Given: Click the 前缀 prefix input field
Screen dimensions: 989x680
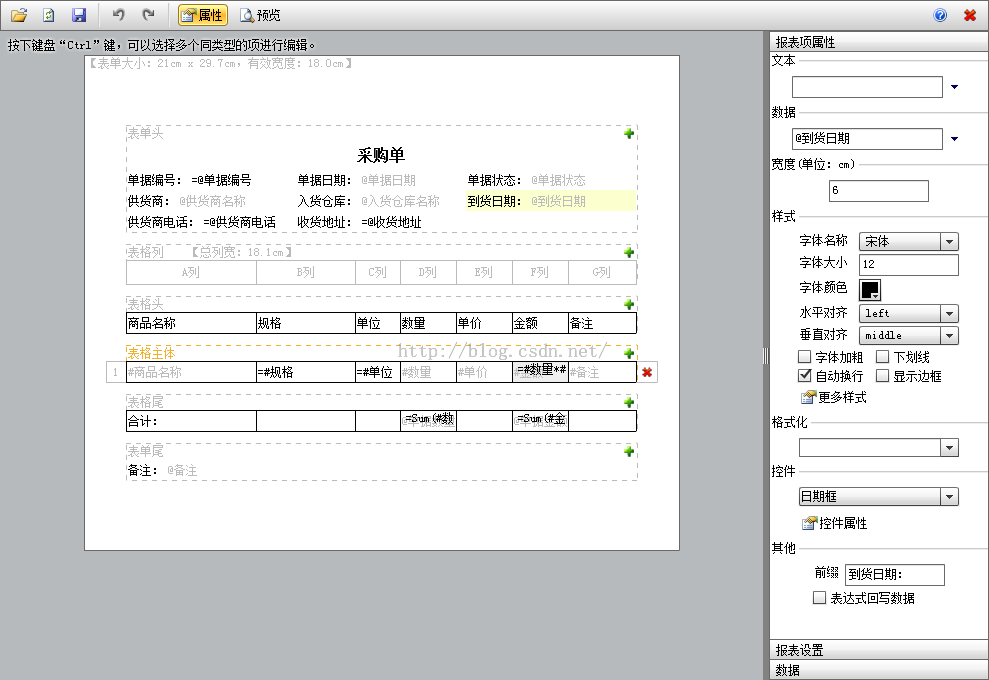Looking at the screenshot, I should (x=894, y=575).
